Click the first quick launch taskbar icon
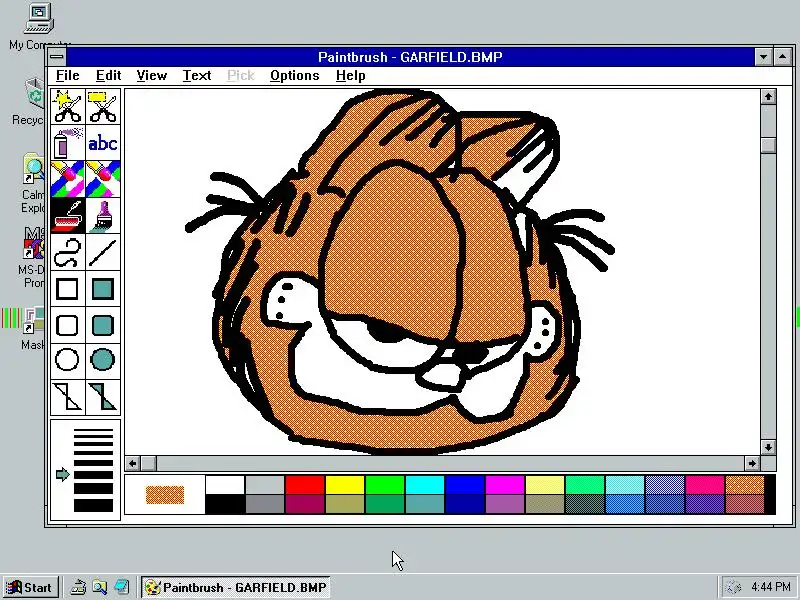 [x=78, y=587]
